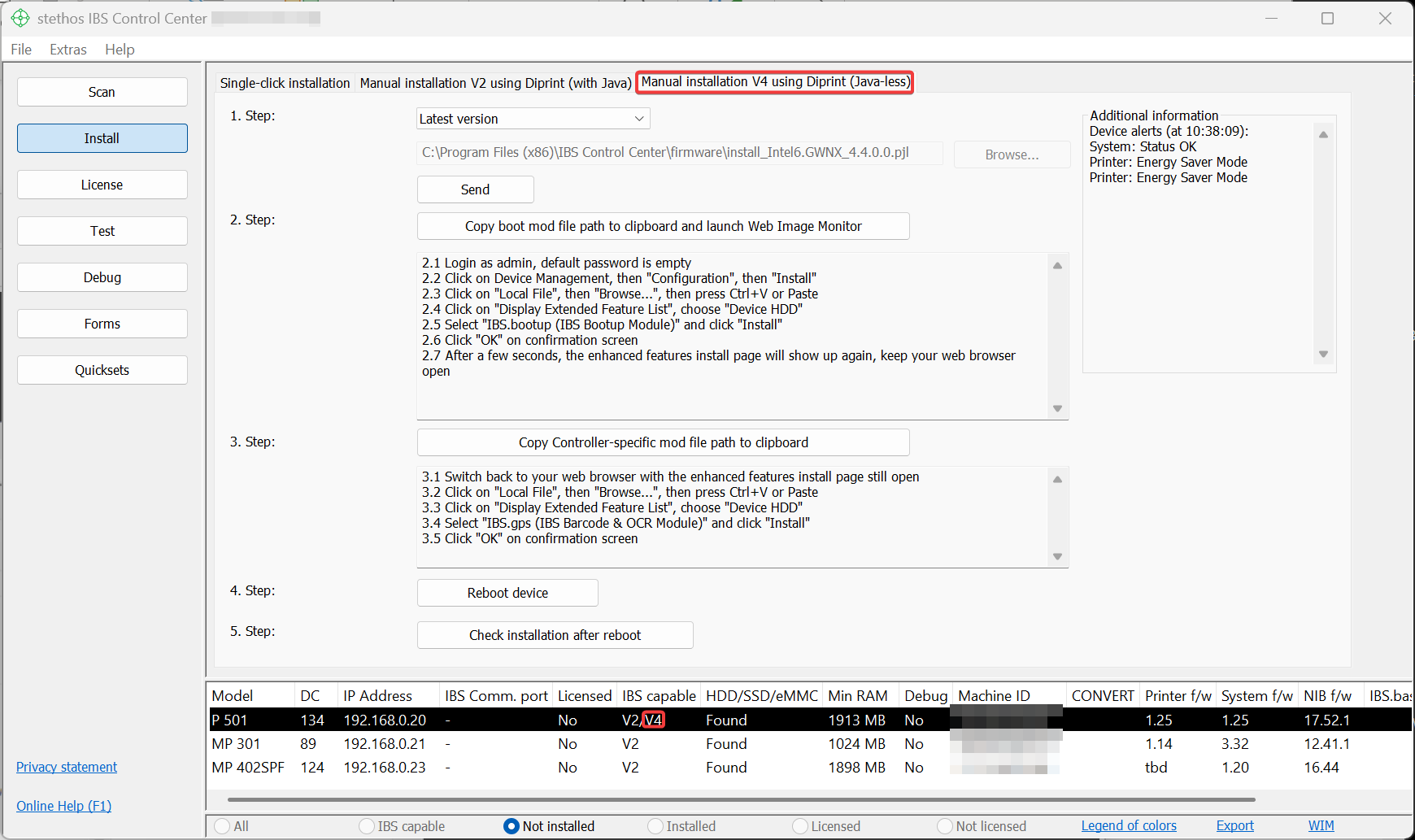
Task: Click the Reboot device button
Action: coord(507,593)
